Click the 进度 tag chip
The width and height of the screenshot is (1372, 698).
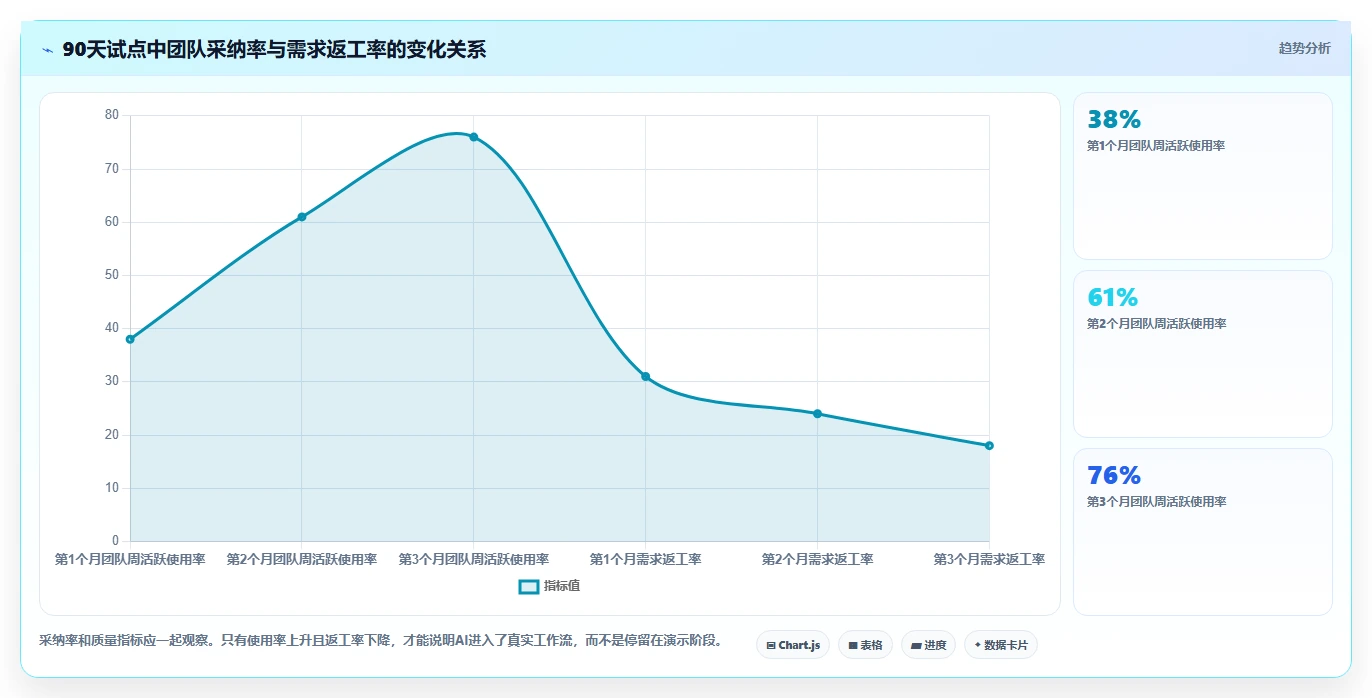pyautogui.click(x=928, y=645)
